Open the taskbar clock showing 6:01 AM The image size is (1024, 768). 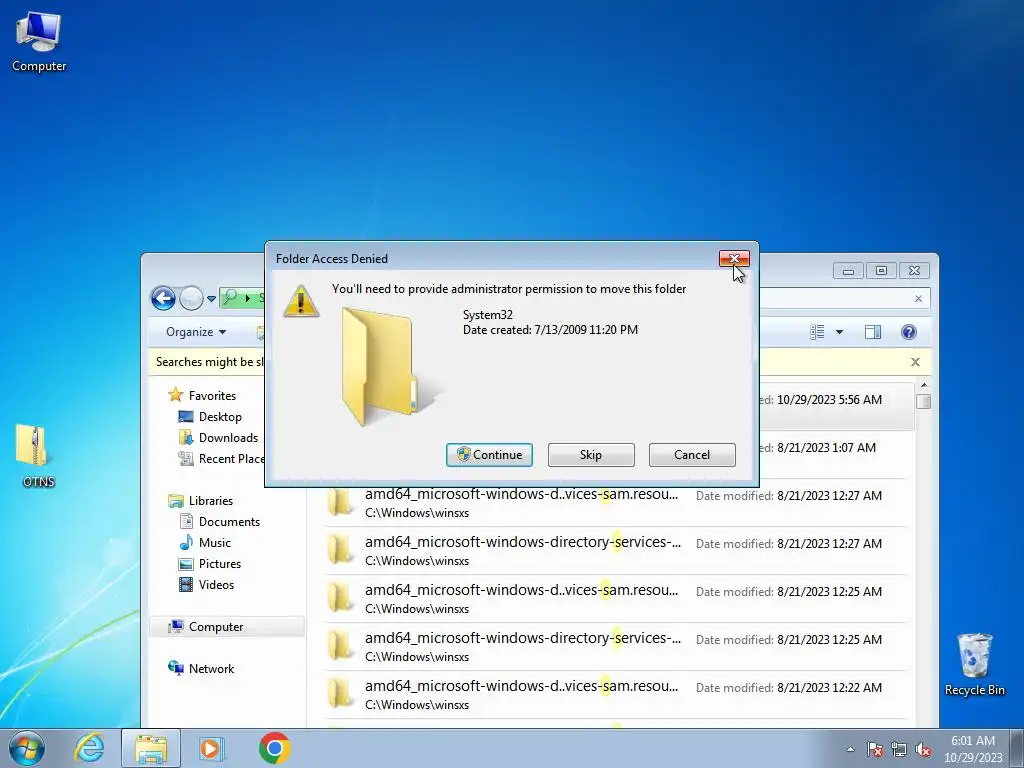pos(973,749)
